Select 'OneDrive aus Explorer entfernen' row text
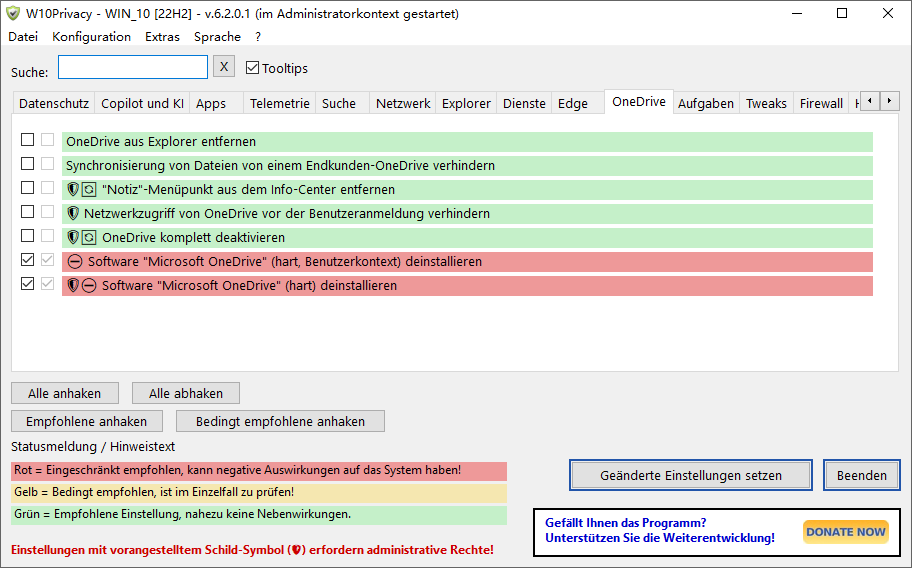 161,142
